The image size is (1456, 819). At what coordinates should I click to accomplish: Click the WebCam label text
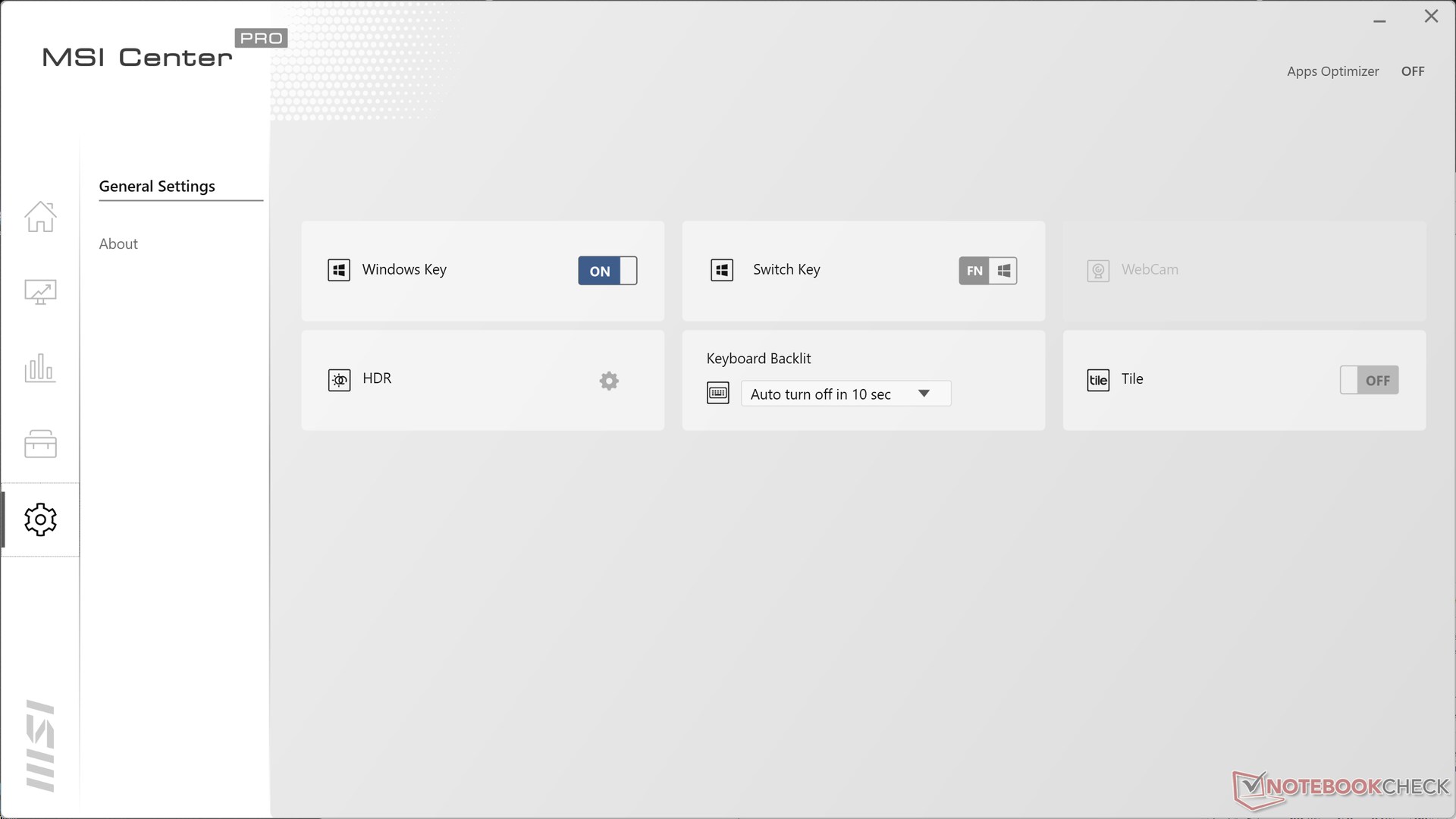pos(1150,269)
